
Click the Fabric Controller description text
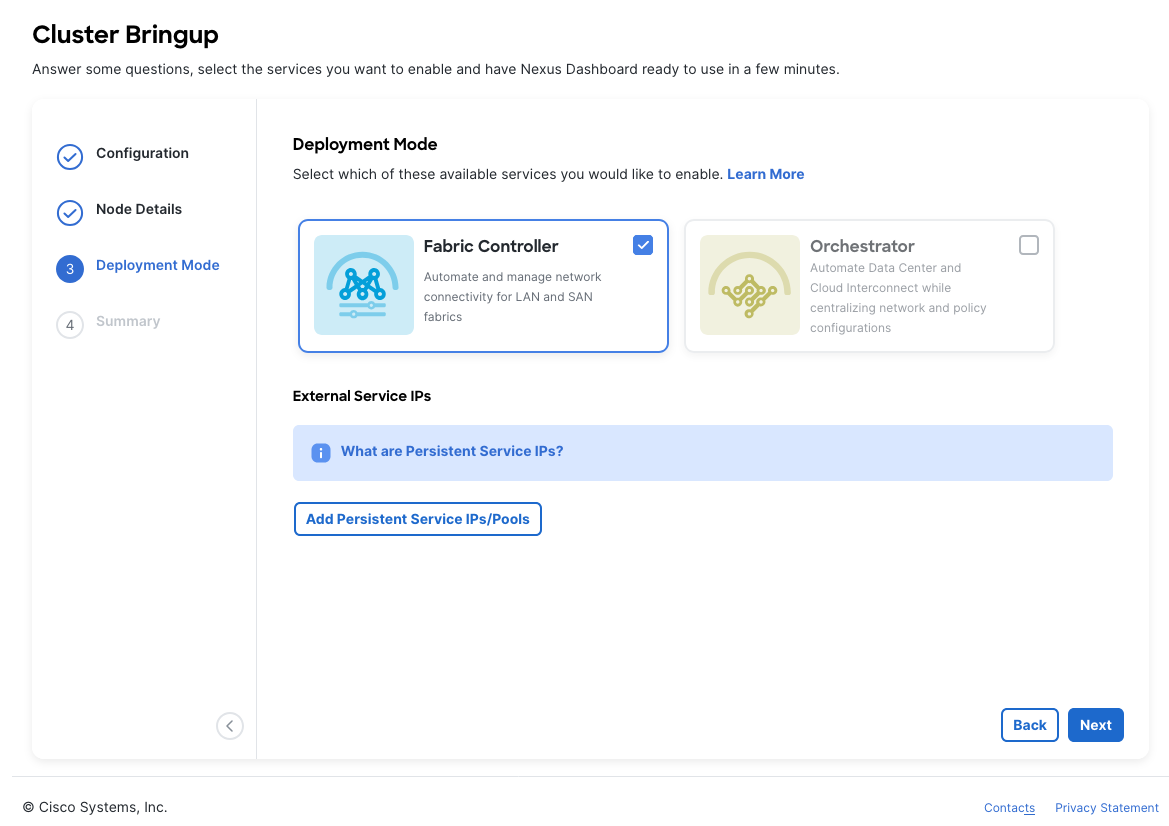(512, 297)
